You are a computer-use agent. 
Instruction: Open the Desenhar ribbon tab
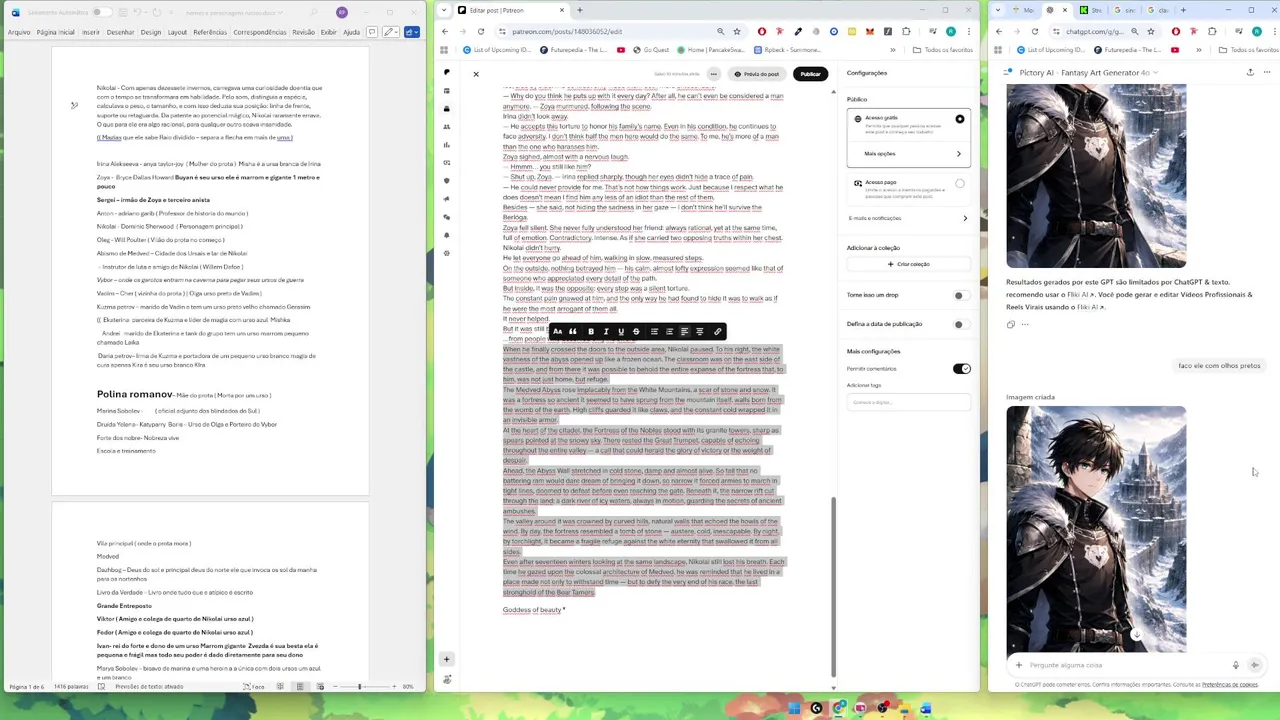pos(120,32)
